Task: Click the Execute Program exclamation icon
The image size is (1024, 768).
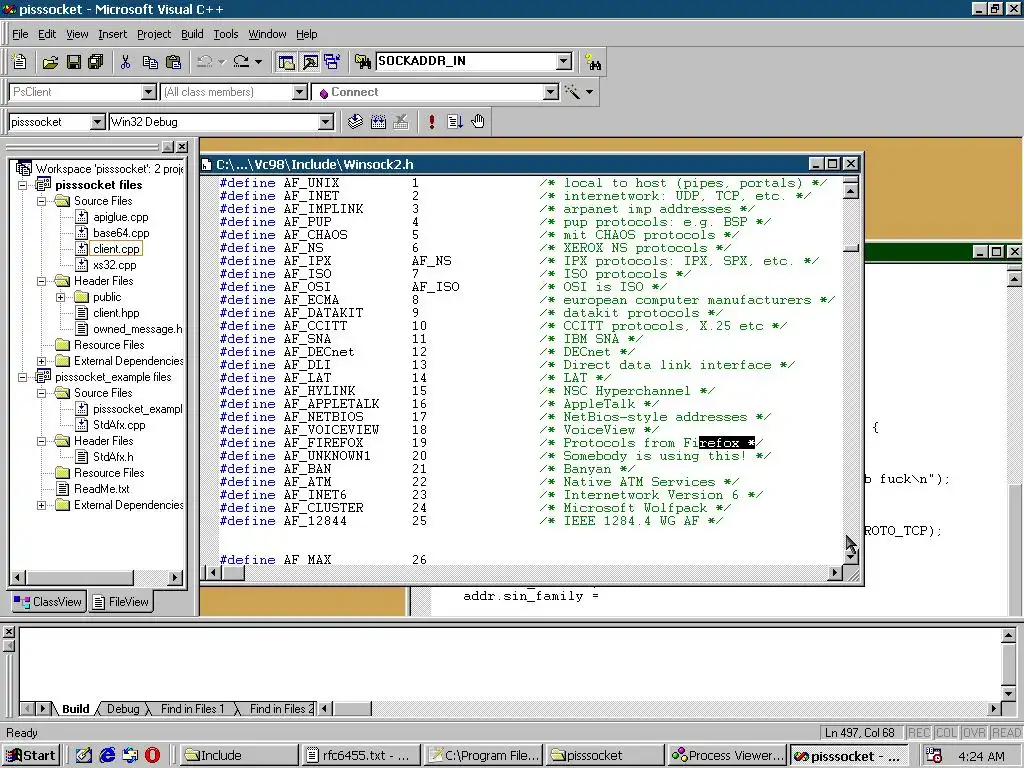Action: coord(432,121)
